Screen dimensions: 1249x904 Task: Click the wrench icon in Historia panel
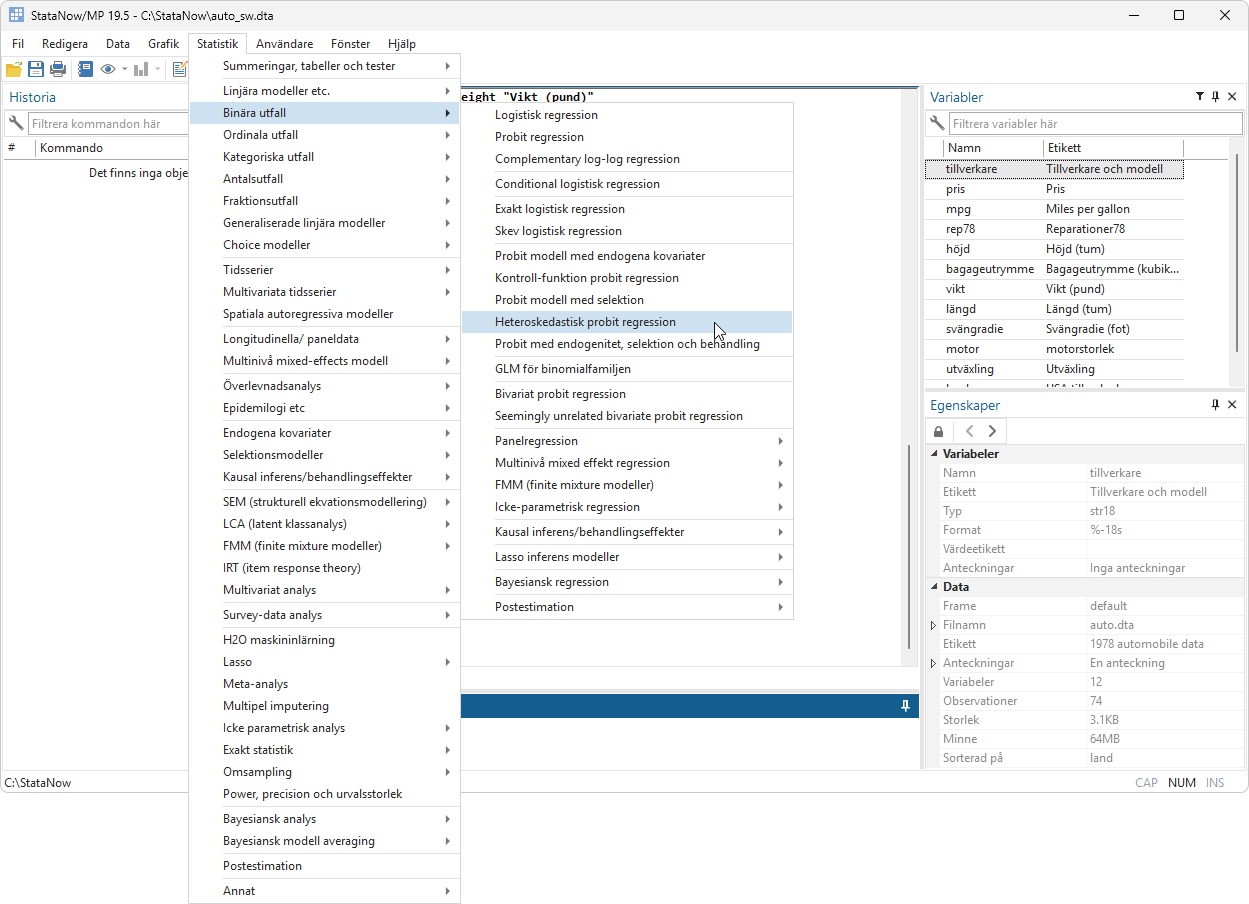[16, 124]
